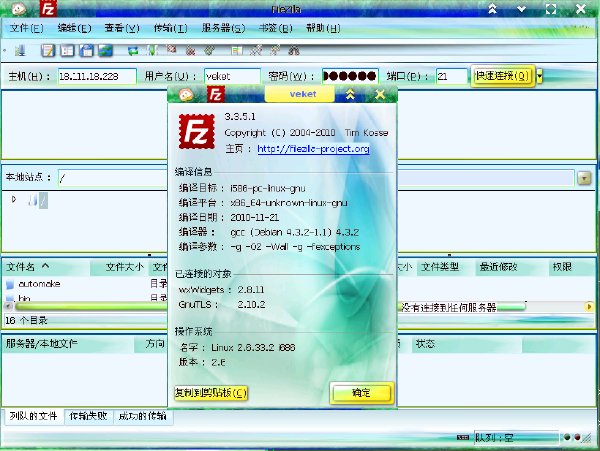Open the Site Manager icon
Image resolution: width=600 pixels, height=451 pixels.
coord(20,50)
